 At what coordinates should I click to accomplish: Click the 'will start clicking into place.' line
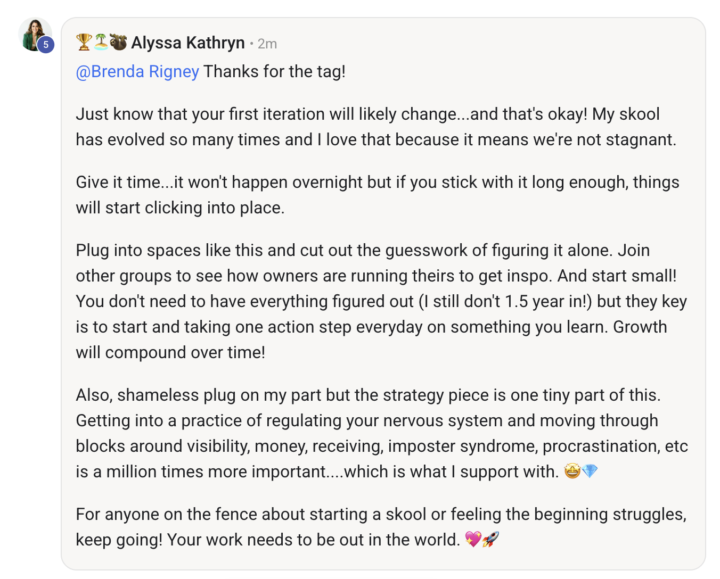click(180, 208)
